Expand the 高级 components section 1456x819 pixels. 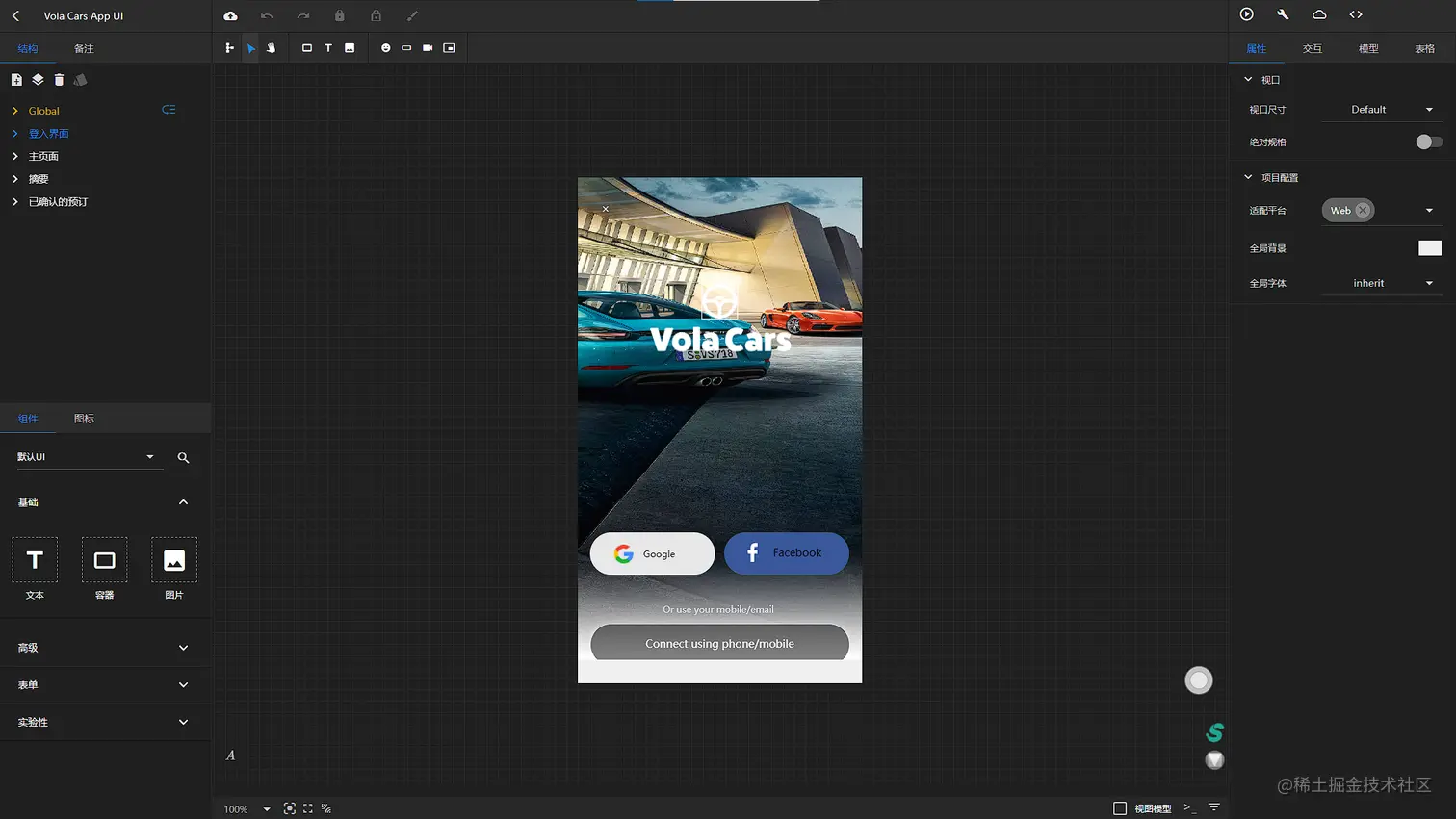[183, 648]
